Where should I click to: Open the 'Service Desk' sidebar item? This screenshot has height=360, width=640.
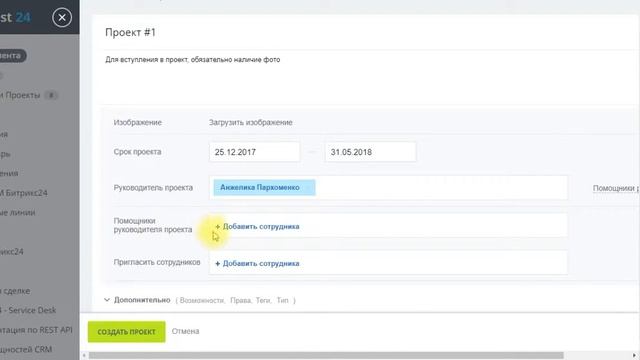(29, 310)
